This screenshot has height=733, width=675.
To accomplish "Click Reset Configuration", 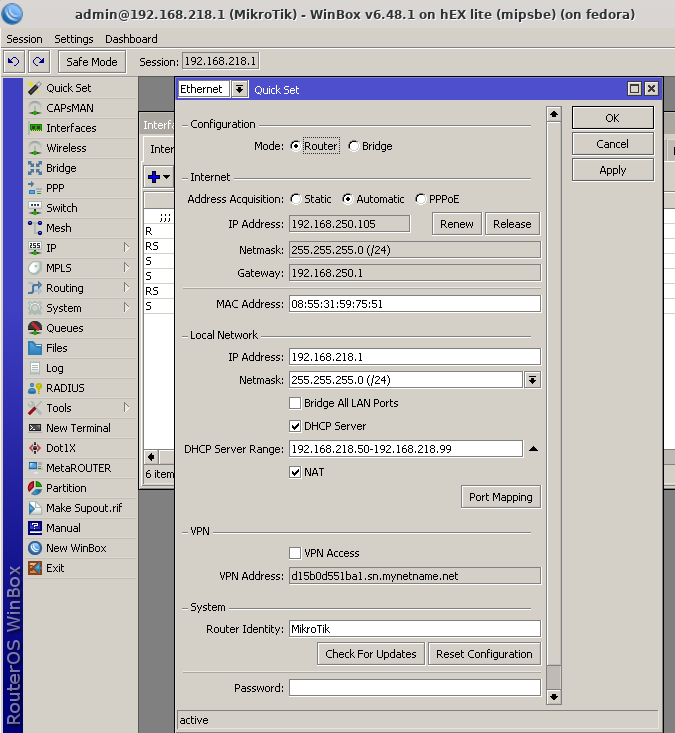I will pos(484,654).
